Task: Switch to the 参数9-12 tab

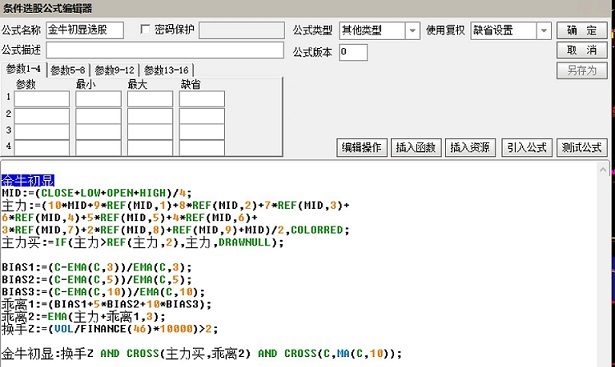Action: [115, 71]
